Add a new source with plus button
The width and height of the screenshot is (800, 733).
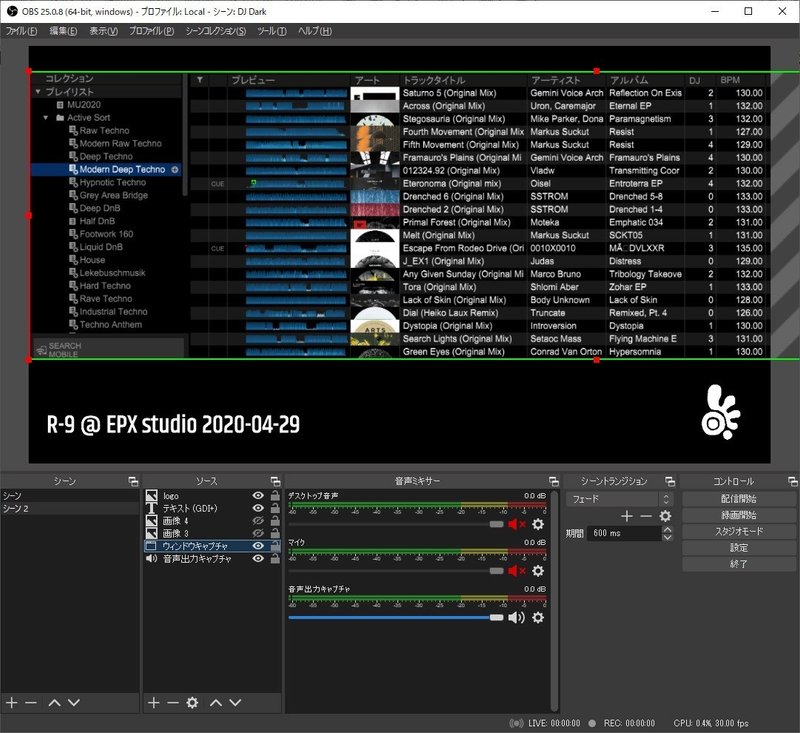pos(154,703)
